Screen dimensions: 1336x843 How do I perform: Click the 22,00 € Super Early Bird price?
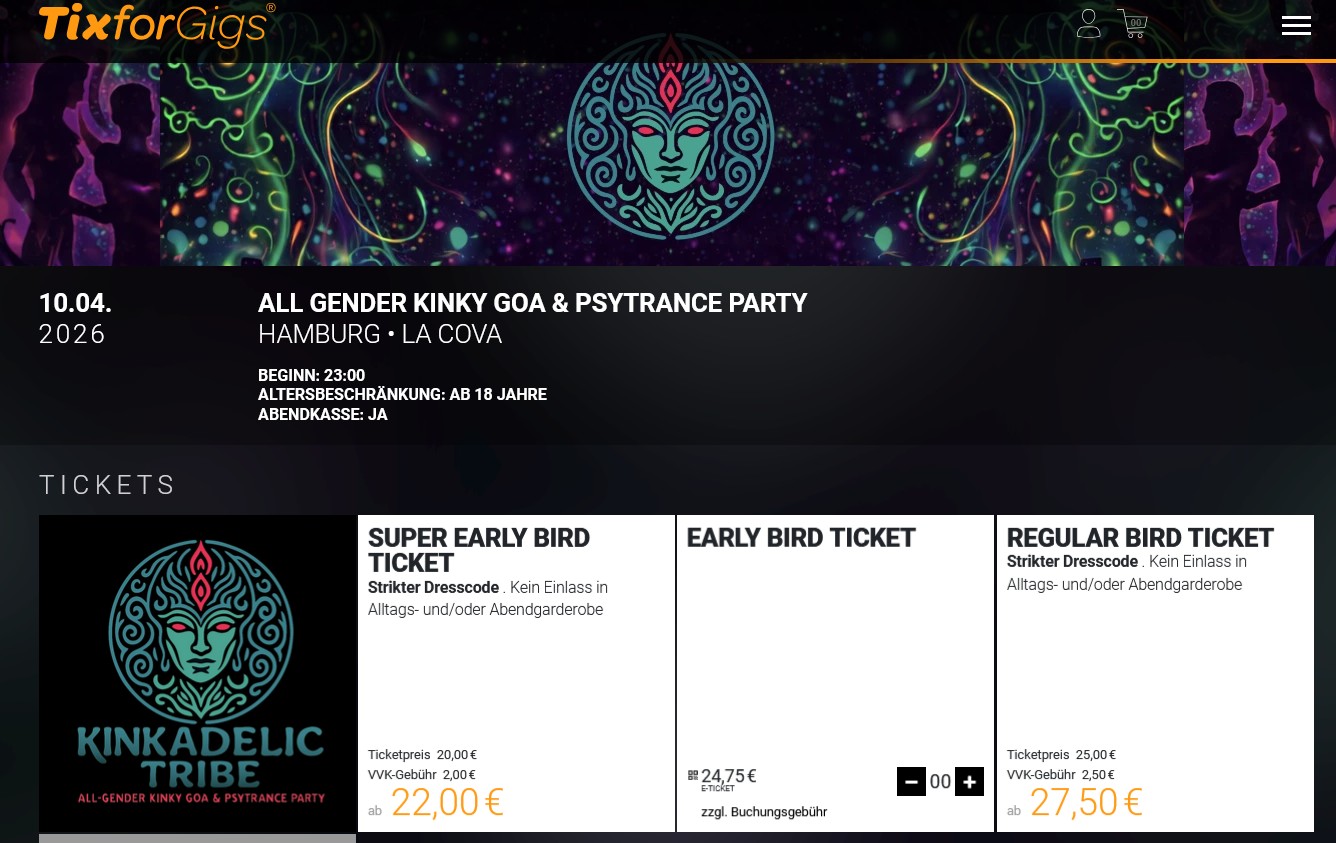[x=446, y=802]
